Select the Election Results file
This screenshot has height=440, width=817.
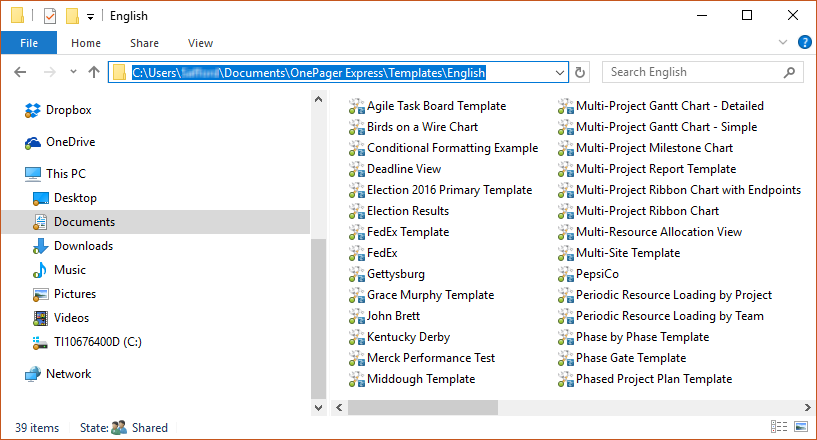pyautogui.click(x=399, y=211)
